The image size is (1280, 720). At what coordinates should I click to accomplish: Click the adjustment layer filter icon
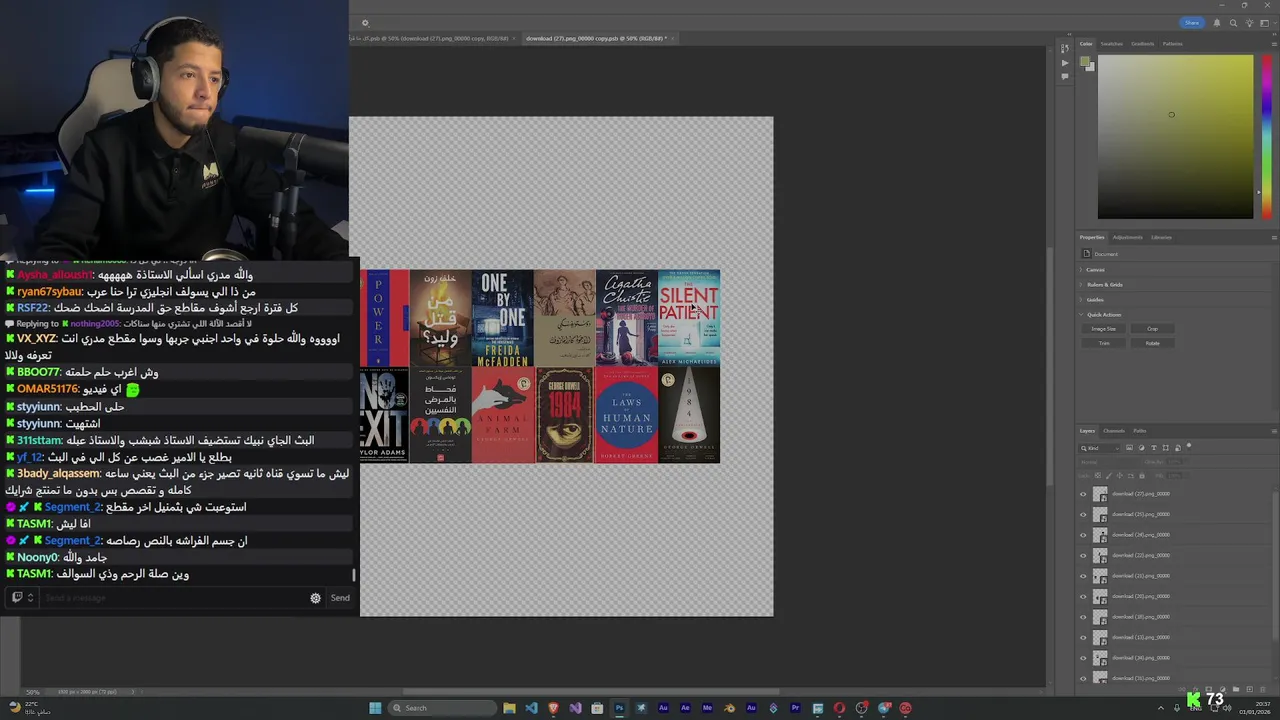click(1141, 448)
